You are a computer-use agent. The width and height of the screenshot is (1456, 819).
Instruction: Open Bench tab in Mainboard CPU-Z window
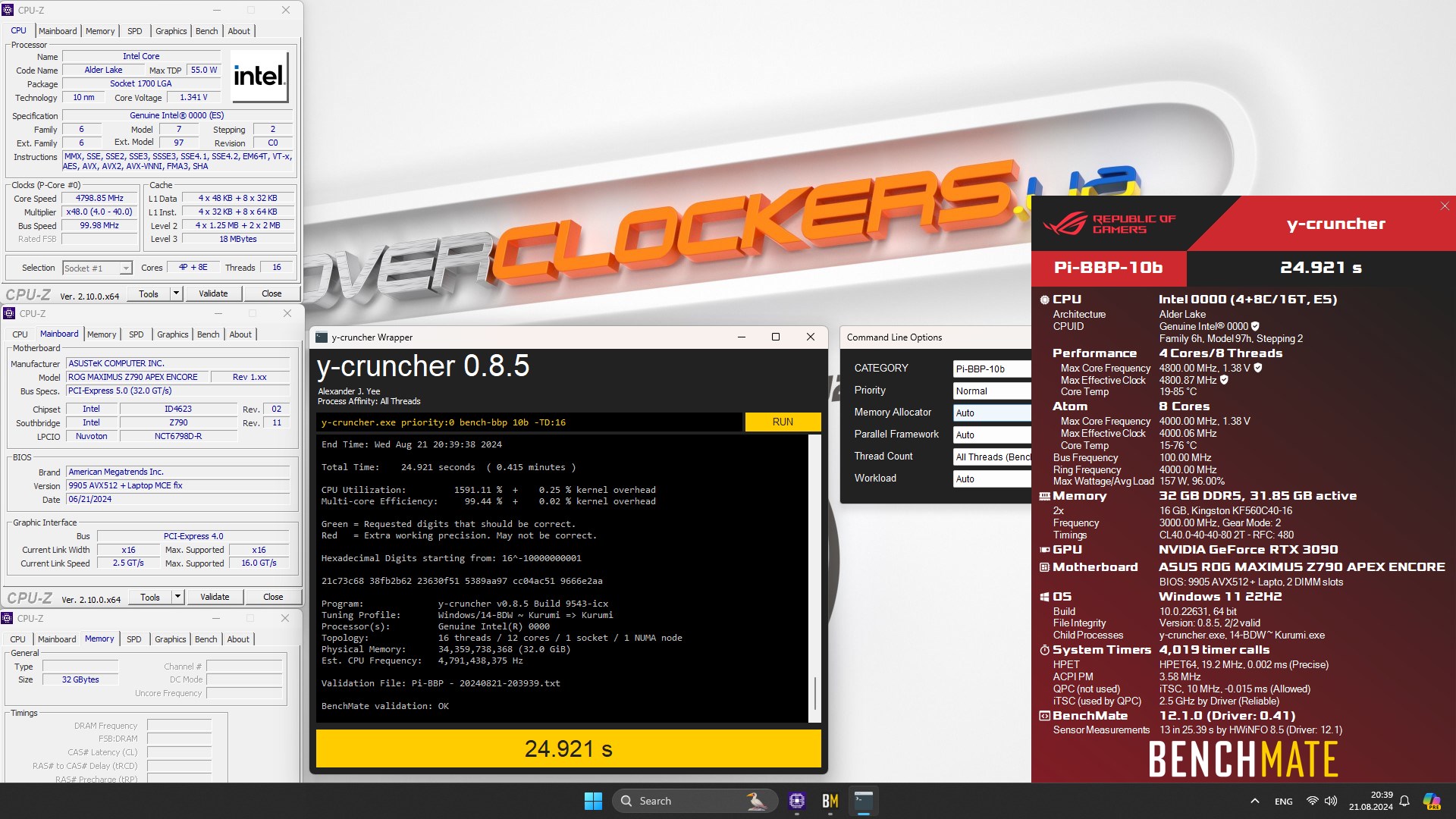(x=209, y=334)
